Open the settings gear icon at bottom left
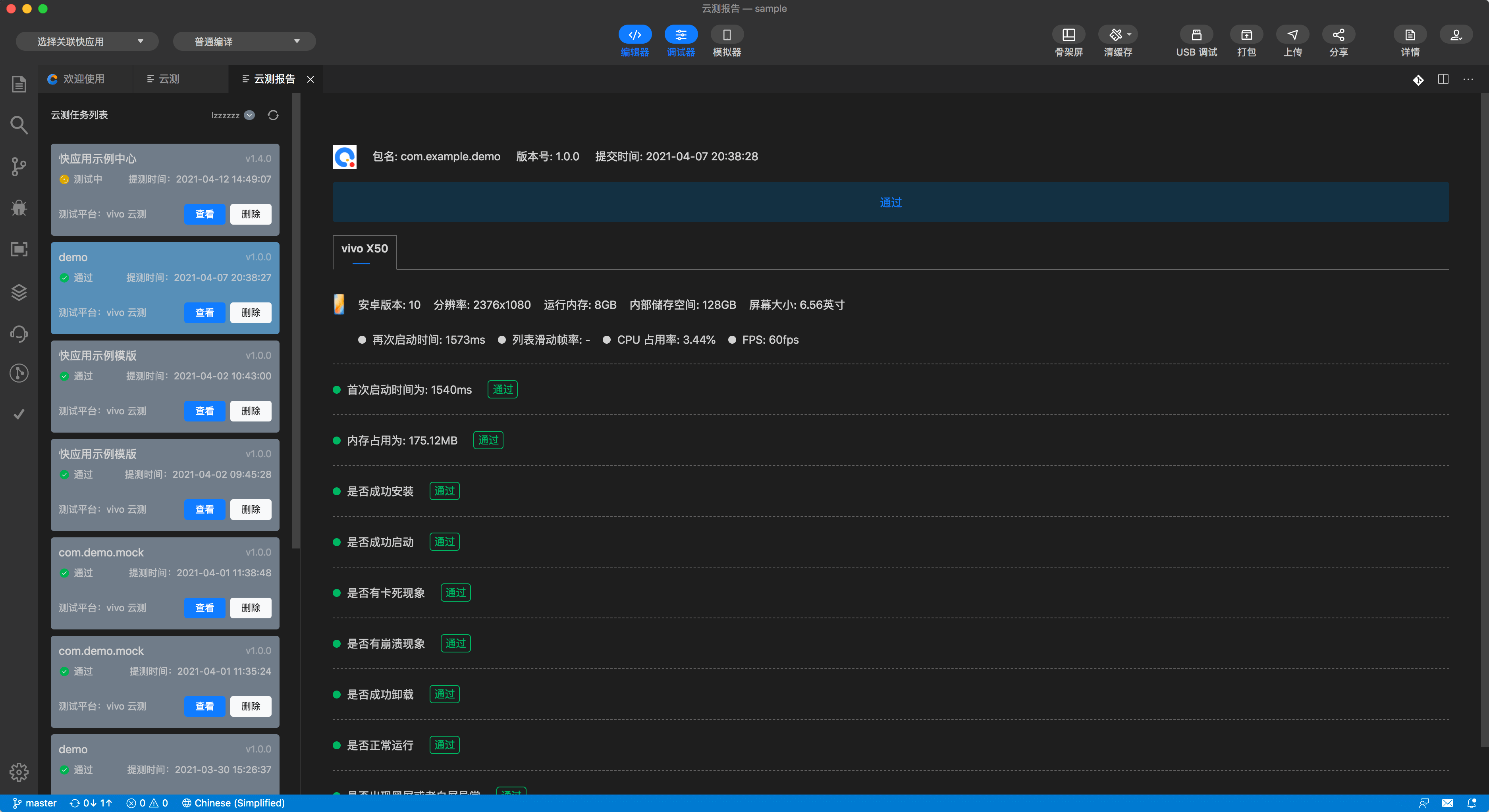 point(19,772)
